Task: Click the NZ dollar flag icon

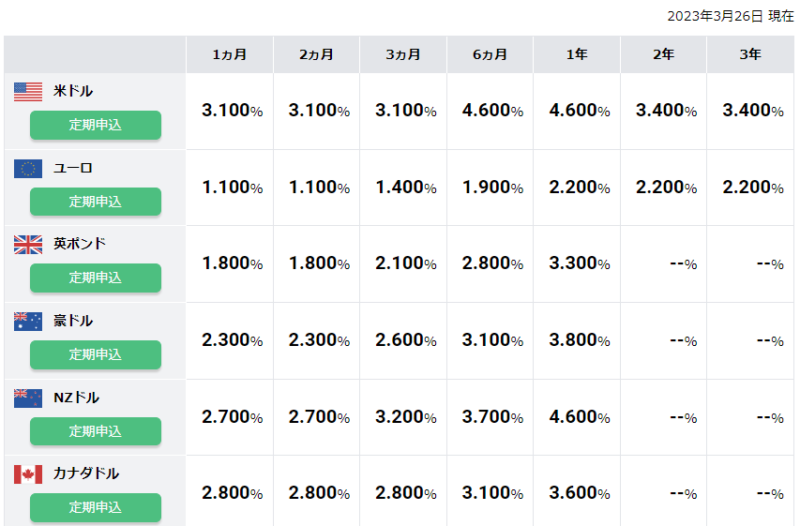Action: pos(28,398)
